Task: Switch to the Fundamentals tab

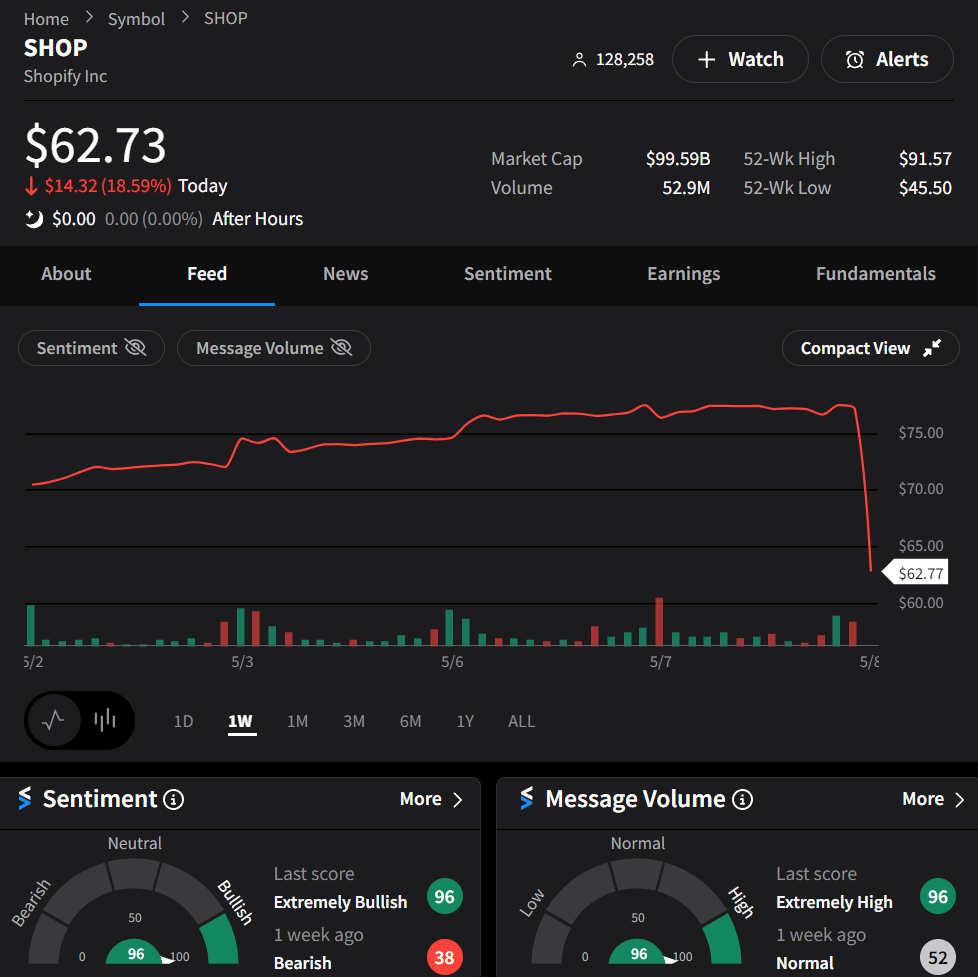Action: click(x=876, y=274)
